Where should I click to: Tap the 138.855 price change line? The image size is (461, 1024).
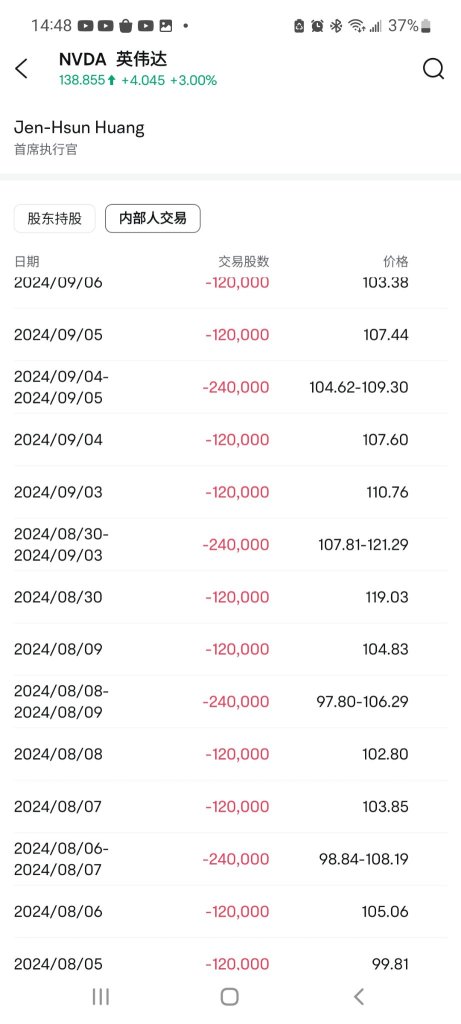[x=138, y=81]
